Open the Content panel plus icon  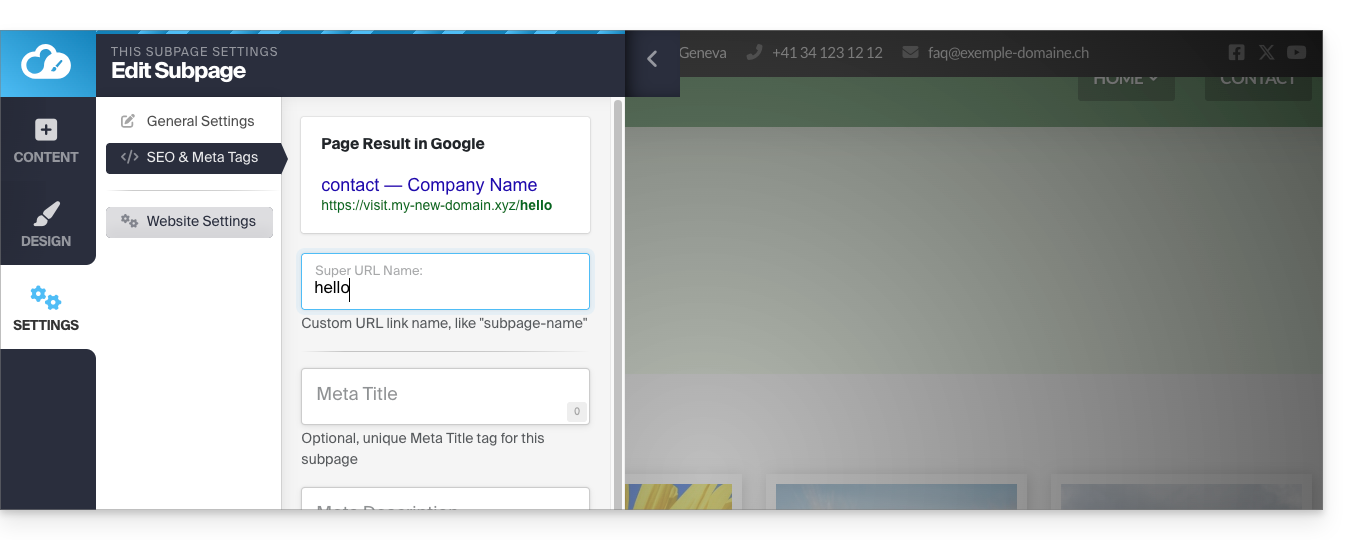pyautogui.click(x=46, y=130)
